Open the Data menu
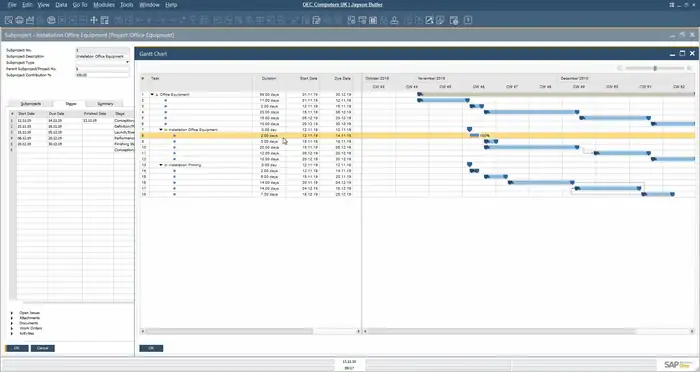 61,4
